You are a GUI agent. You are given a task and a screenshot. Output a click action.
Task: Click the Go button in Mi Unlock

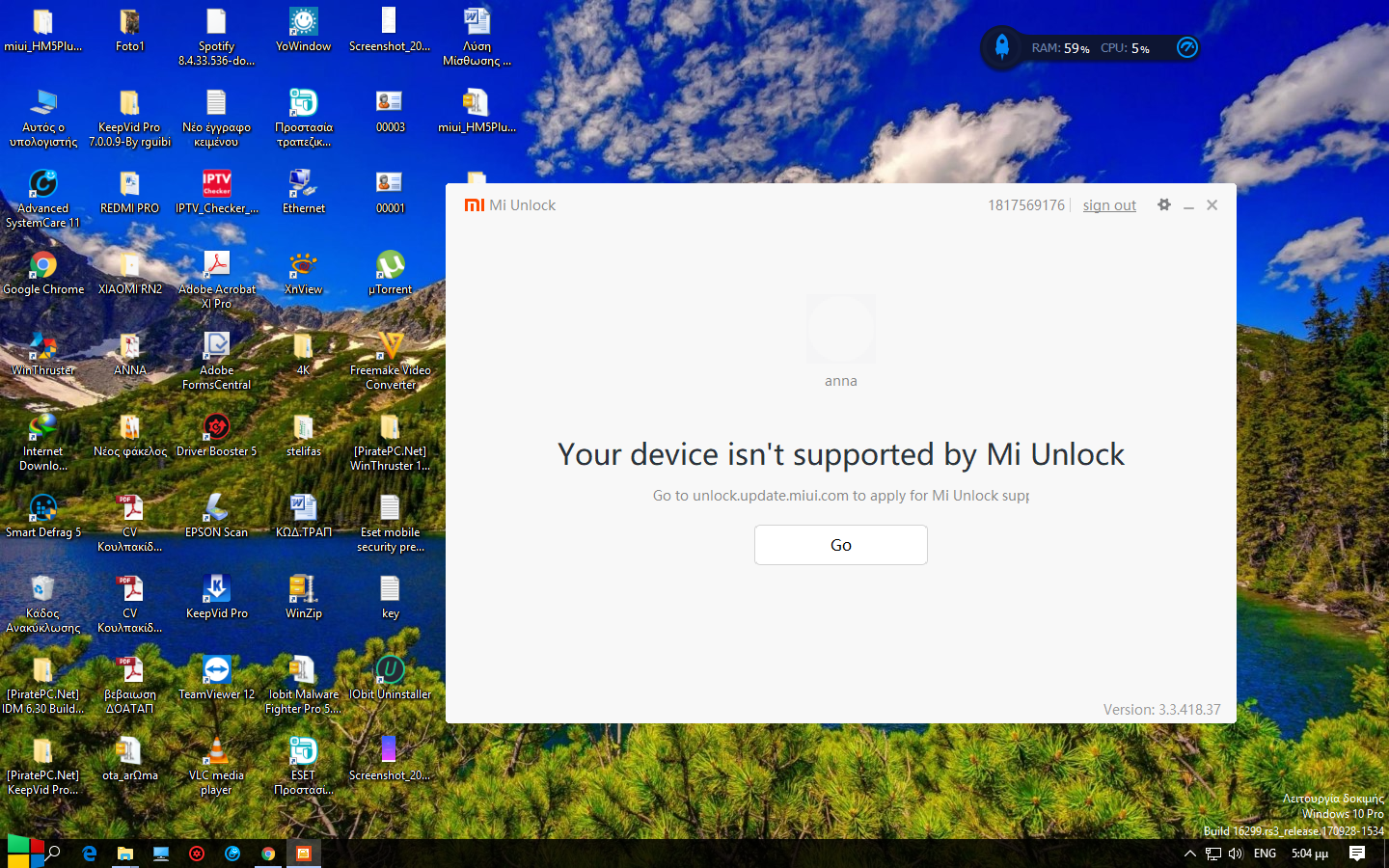coord(841,545)
